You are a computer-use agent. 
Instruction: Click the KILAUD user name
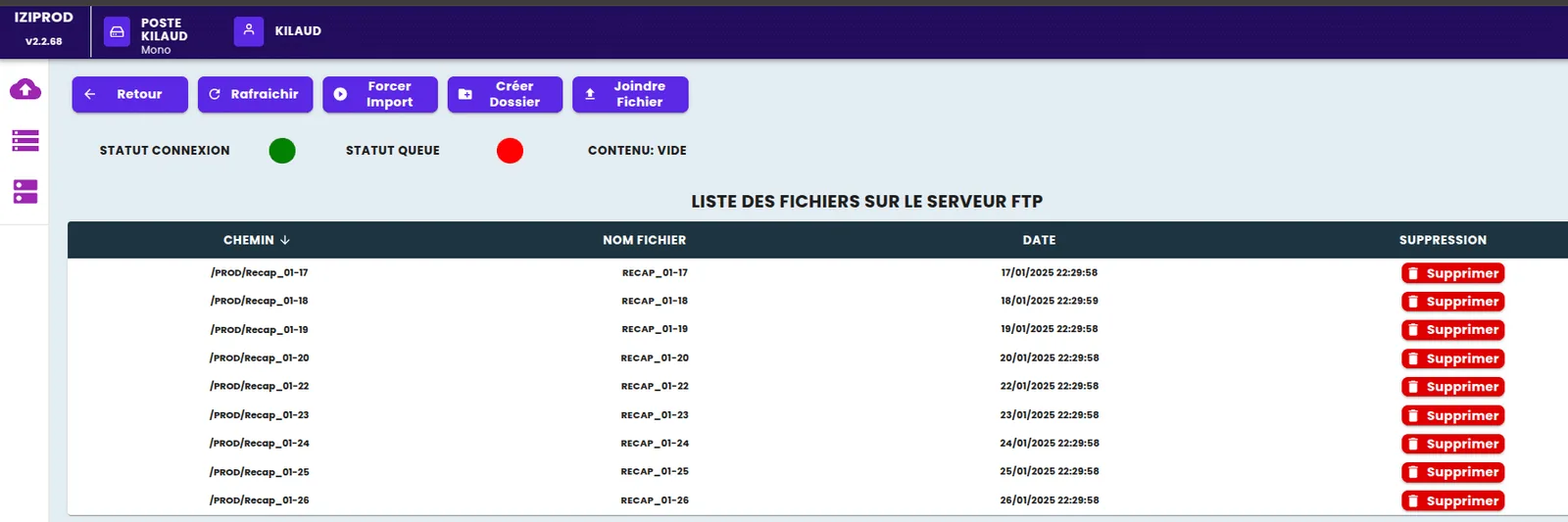[x=298, y=31]
